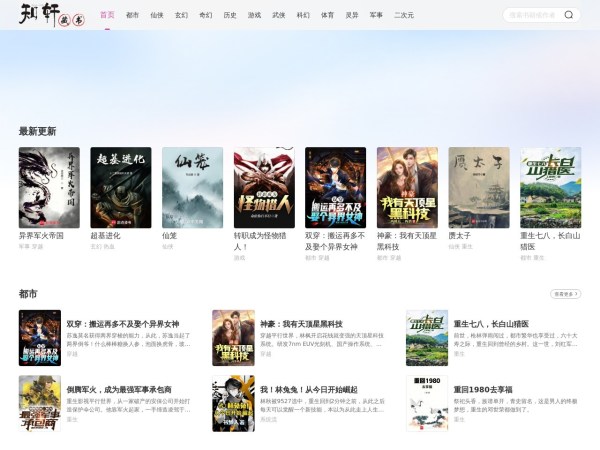Go to the 都市 category in the navigation
600x450 pixels.
pyautogui.click(x=132, y=16)
